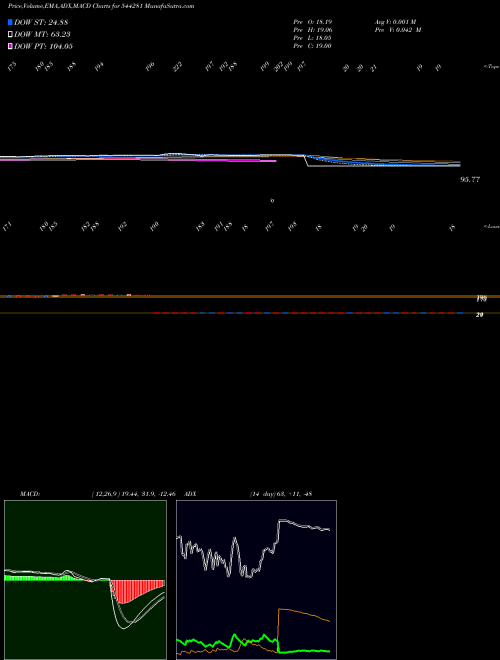Select the DOW PT: 104.05 label

point(43,46)
